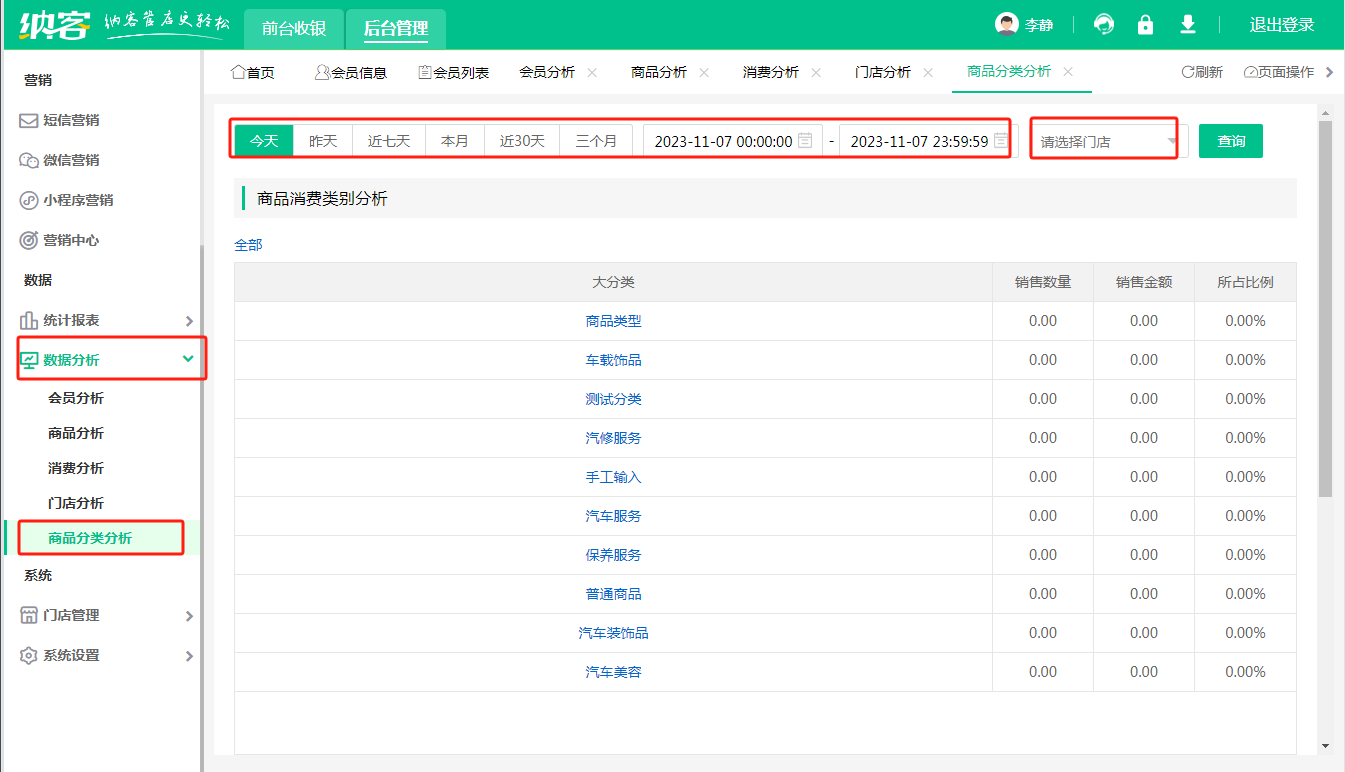1345x772 pixels.
Task: Click the 查询 search button
Action: [1231, 141]
